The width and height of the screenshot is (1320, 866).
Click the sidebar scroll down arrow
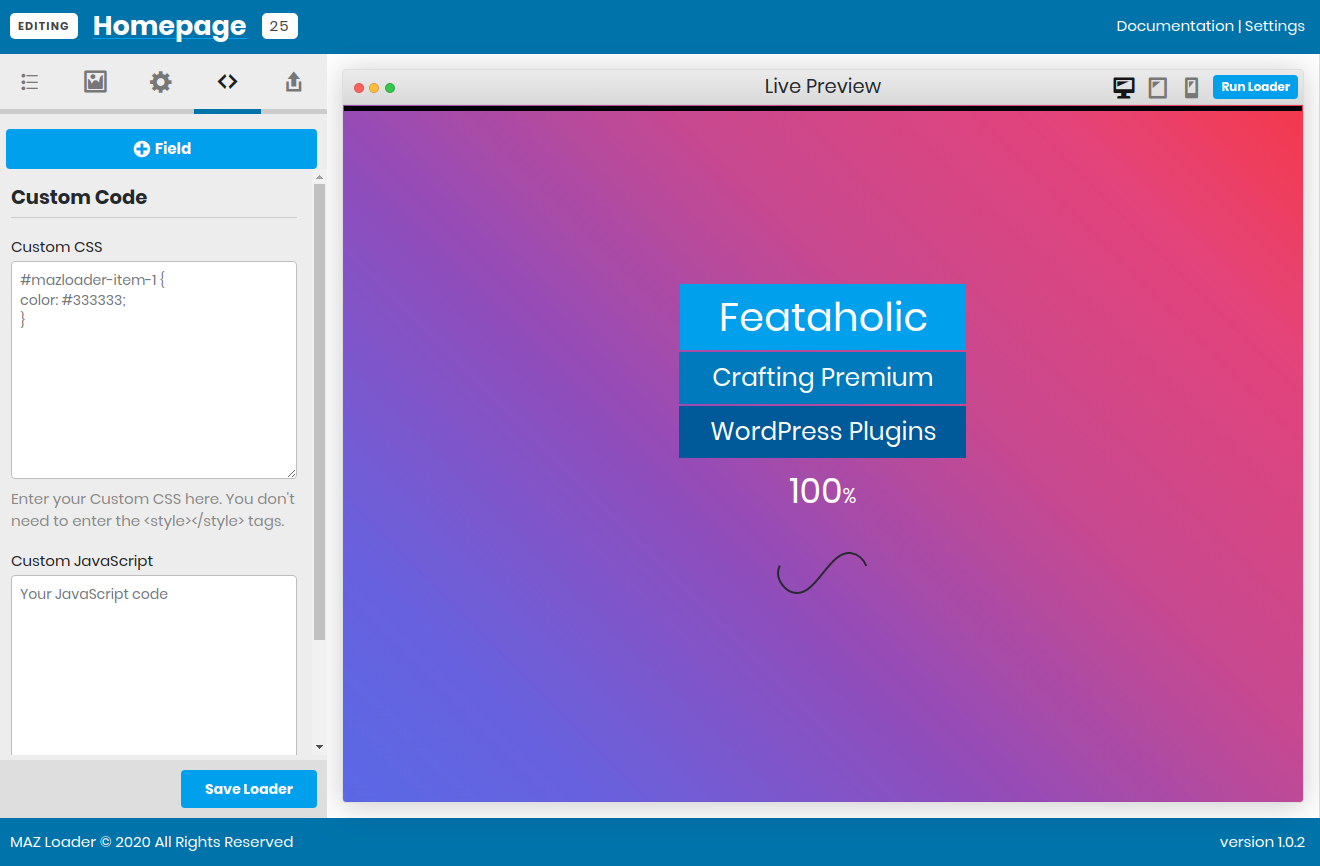[x=319, y=747]
